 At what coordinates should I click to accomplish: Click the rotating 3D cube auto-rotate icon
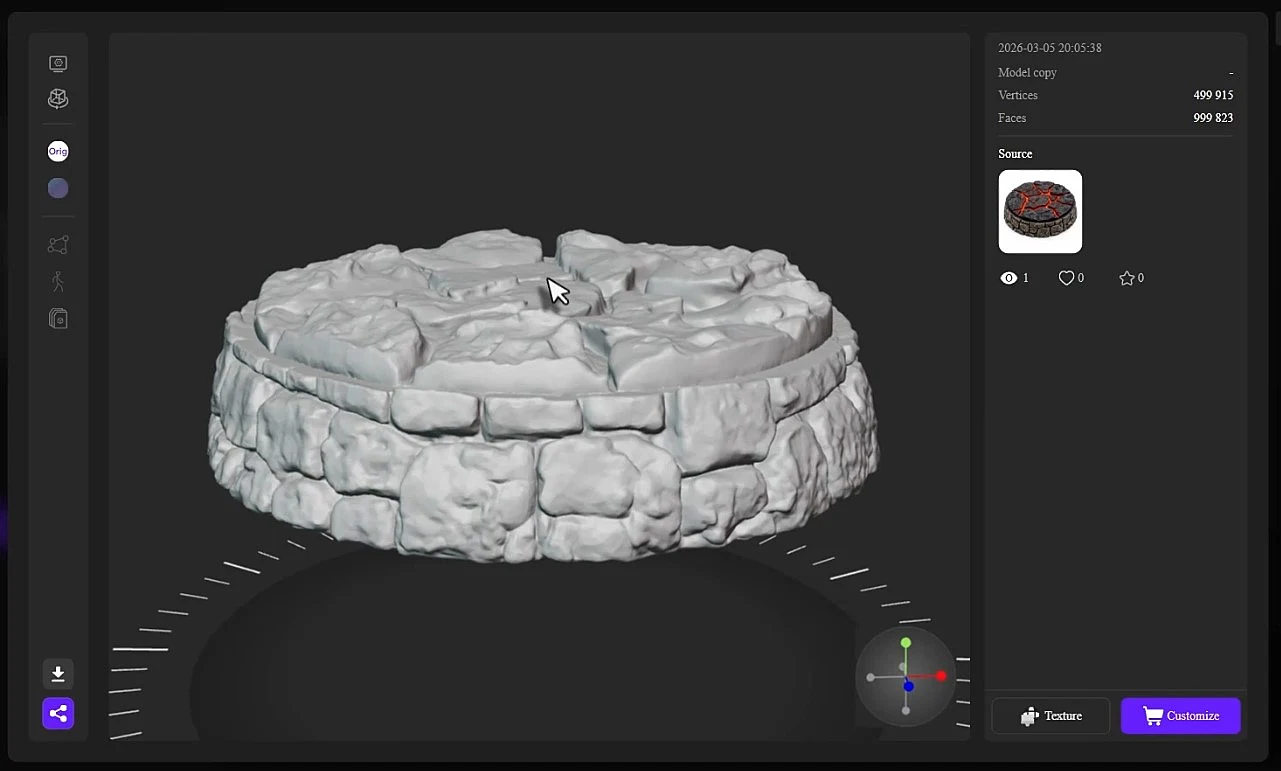[58, 99]
